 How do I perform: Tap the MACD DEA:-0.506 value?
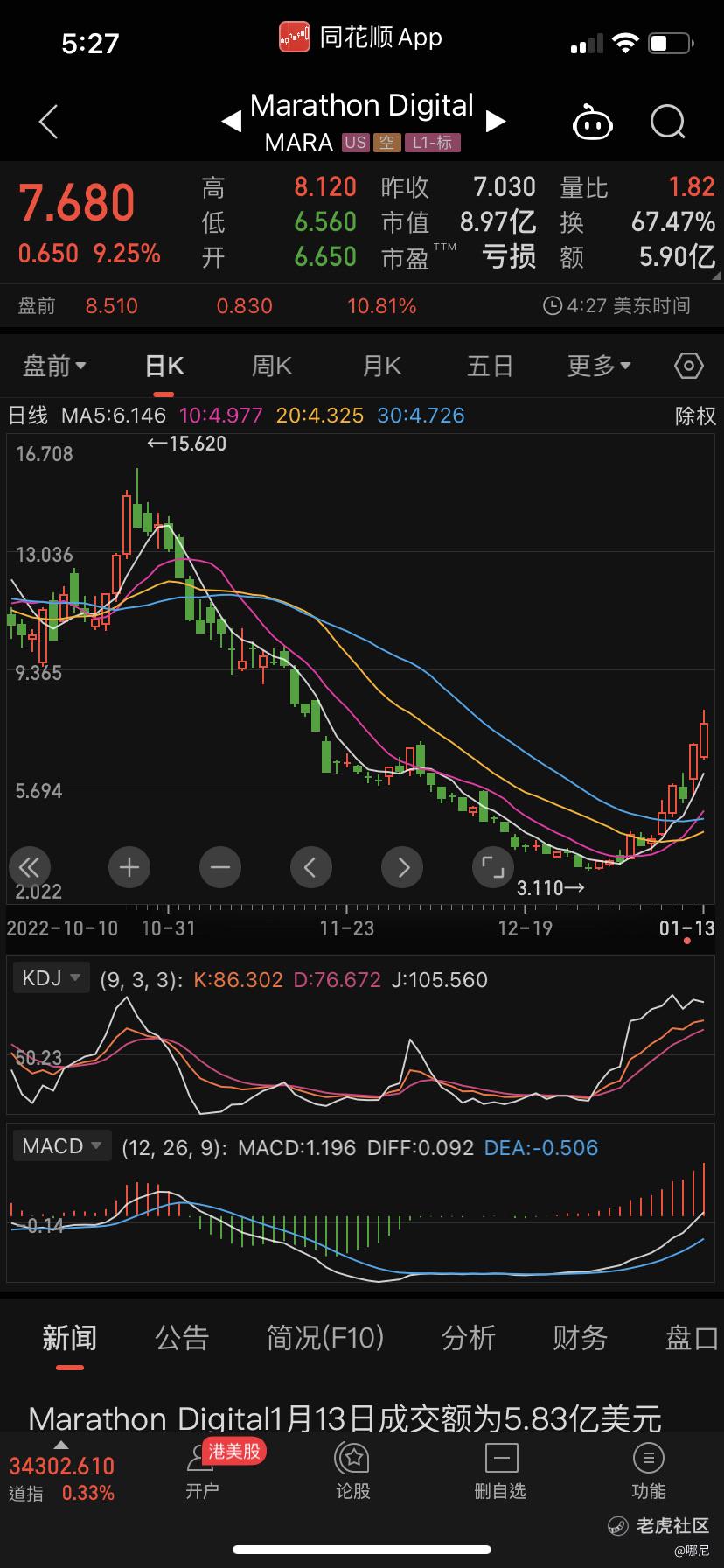(x=541, y=1147)
